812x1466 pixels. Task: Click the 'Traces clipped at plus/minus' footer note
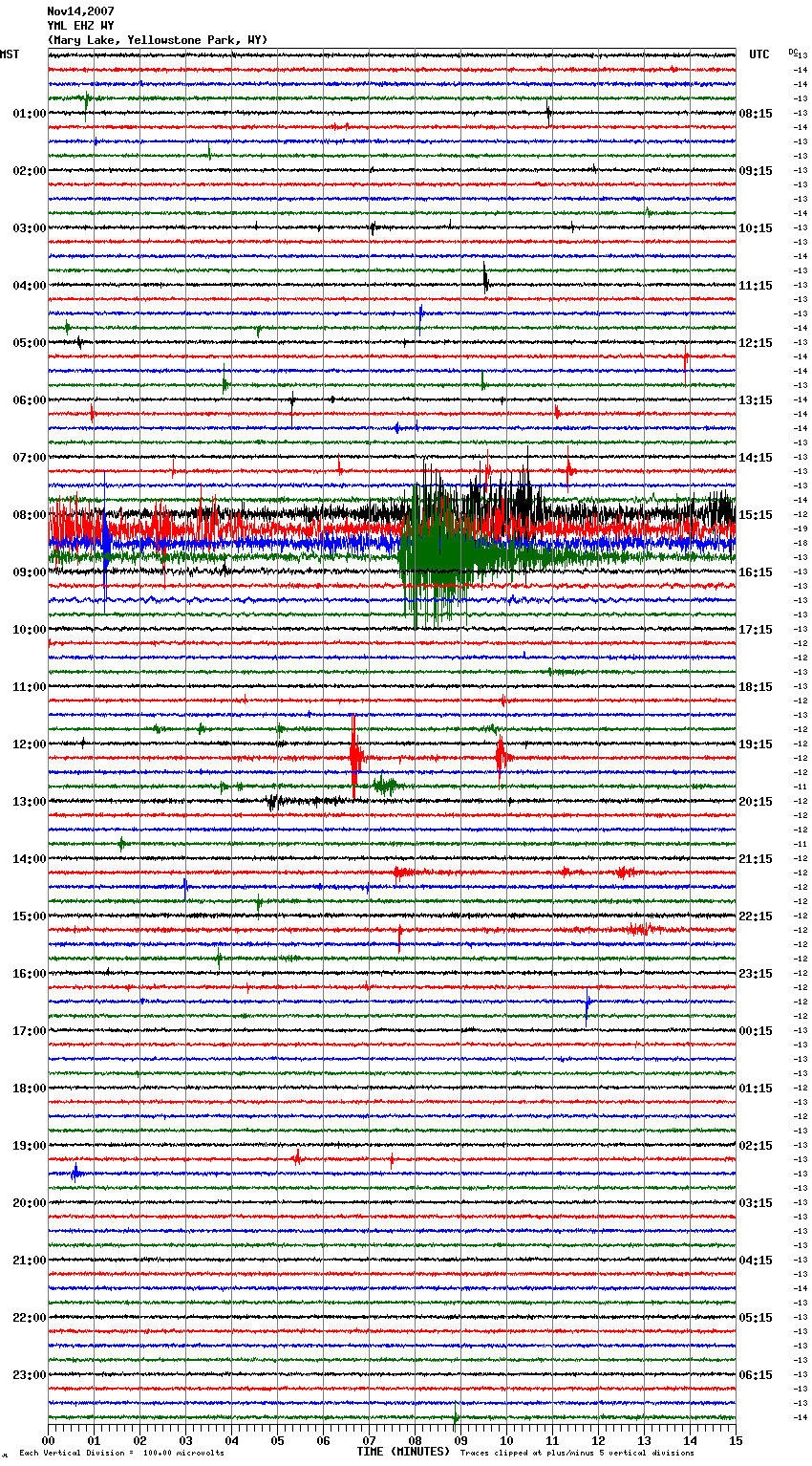[x=577, y=1453]
